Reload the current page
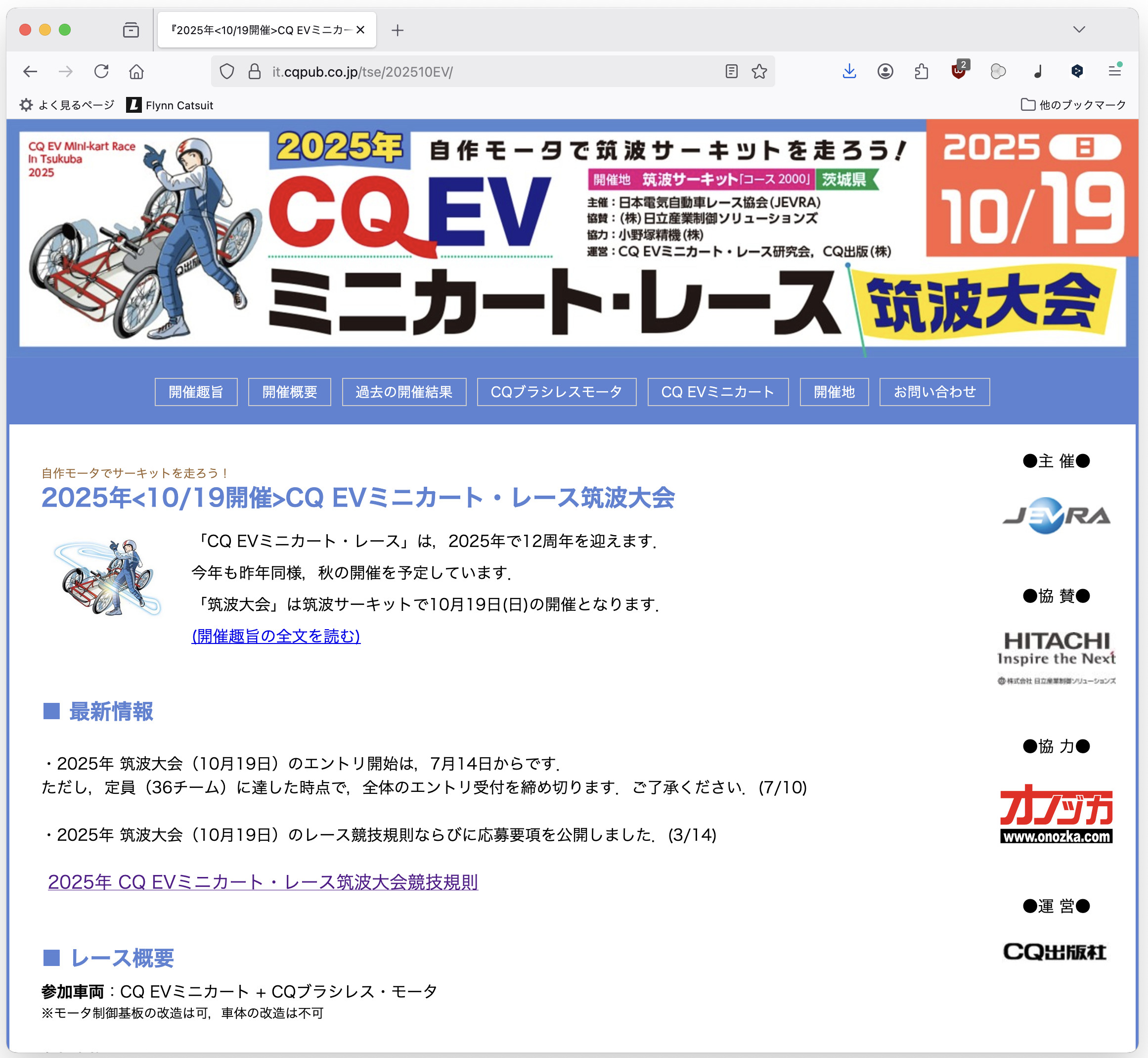 (x=101, y=71)
